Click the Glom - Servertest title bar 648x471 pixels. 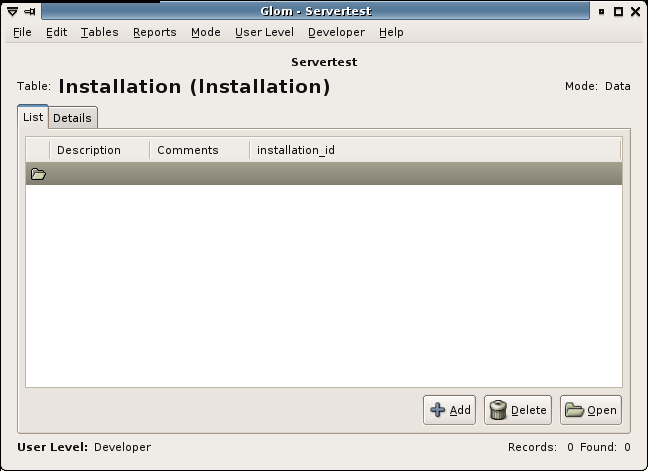[x=316, y=11]
